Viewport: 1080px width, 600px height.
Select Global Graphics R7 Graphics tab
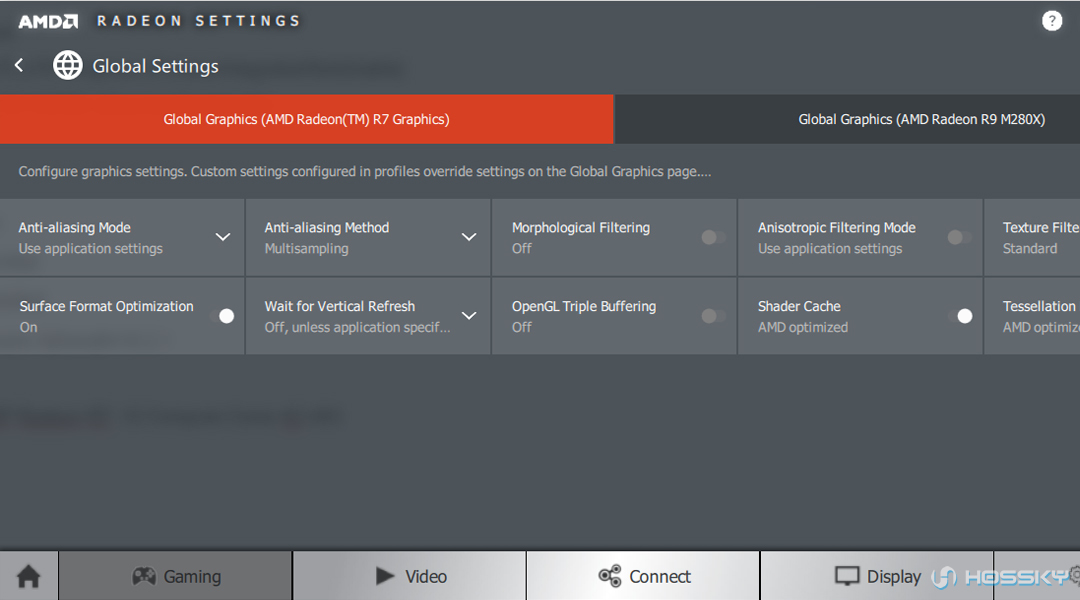coord(307,119)
